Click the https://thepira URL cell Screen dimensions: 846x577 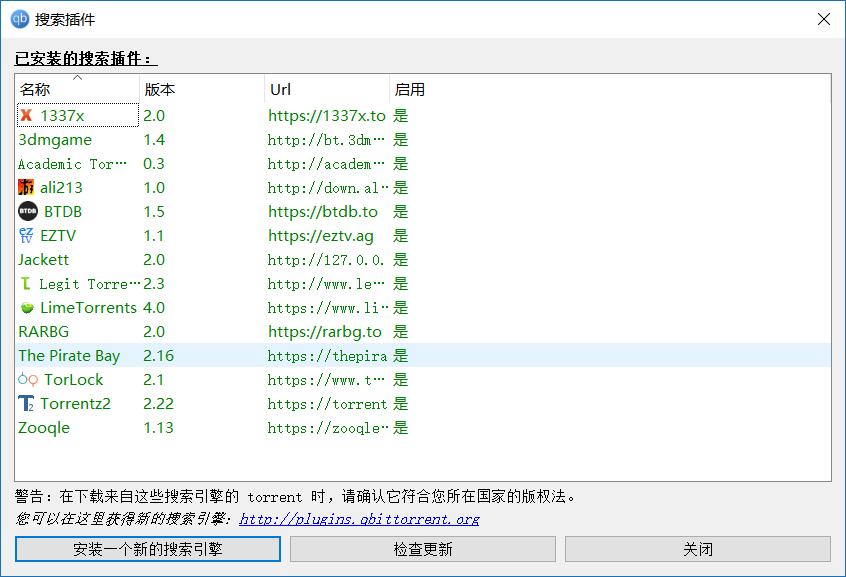[x=327, y=356]
